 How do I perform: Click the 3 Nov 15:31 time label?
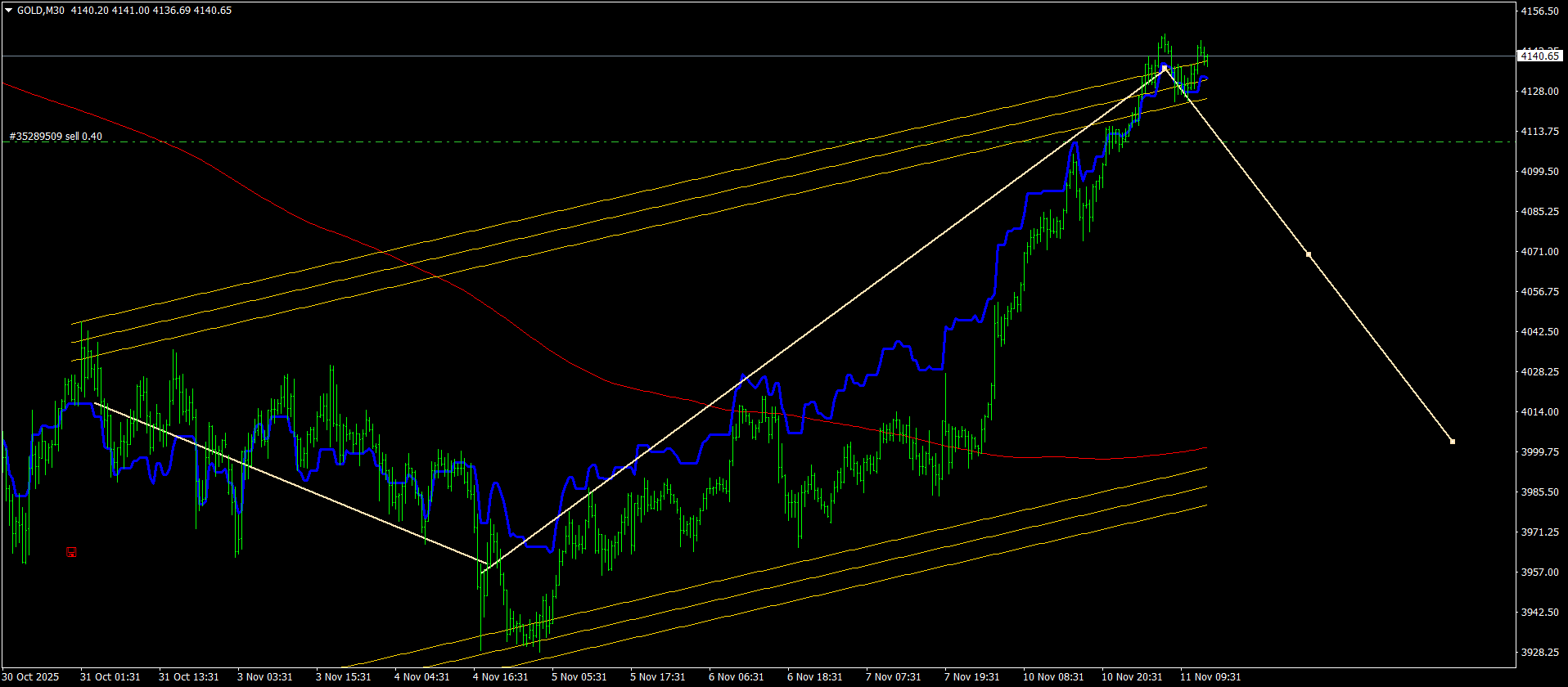click(x=344, y=677)
